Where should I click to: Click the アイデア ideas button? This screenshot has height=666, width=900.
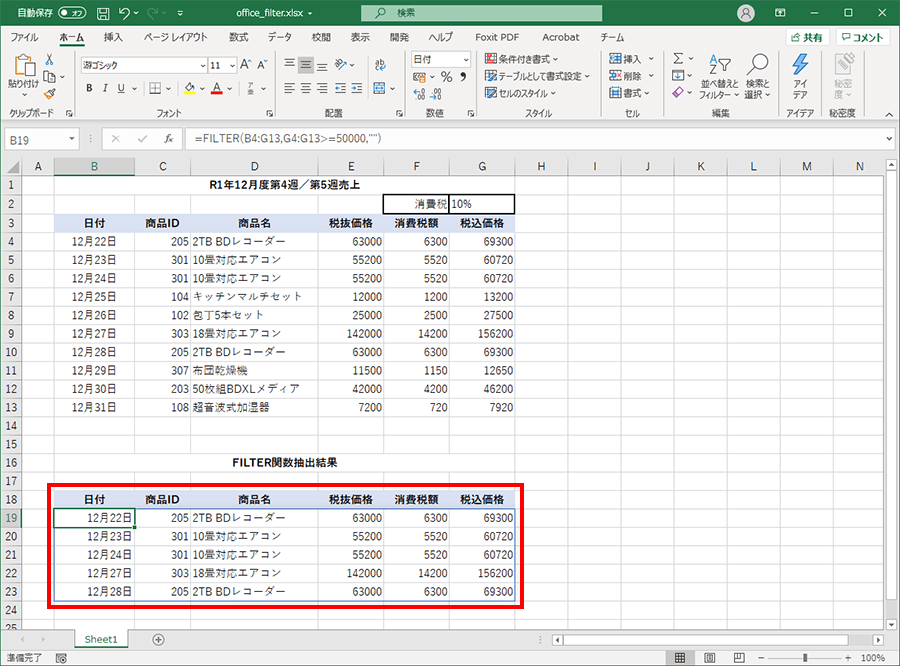click(x=800, y=77)
